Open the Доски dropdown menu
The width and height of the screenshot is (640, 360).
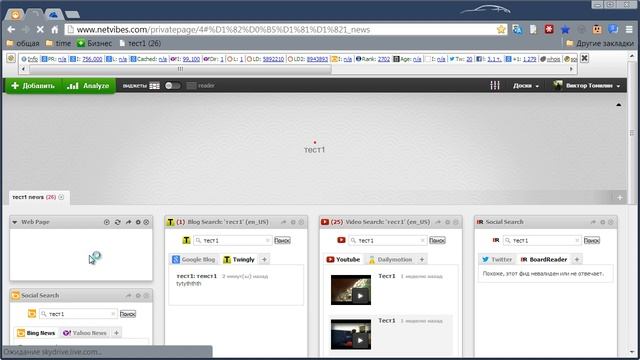point(526,86)
